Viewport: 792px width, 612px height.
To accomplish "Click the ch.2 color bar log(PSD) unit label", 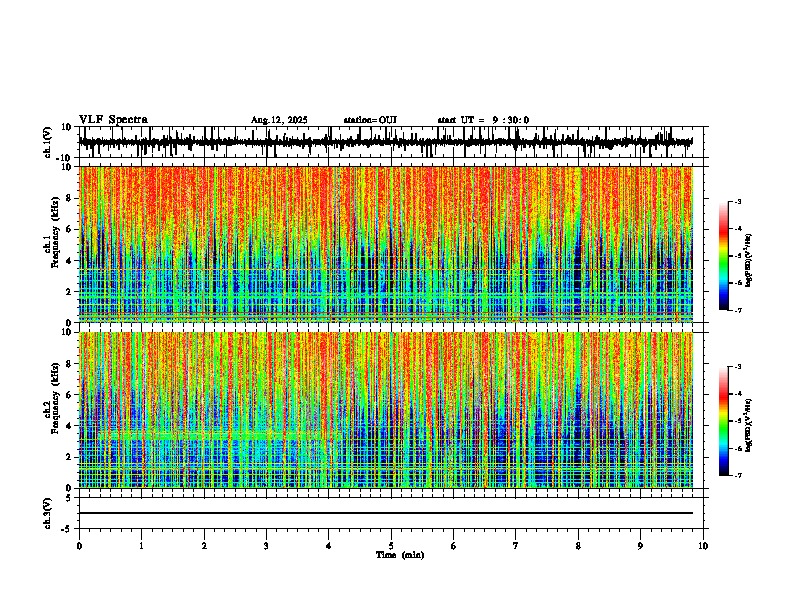I will click(749, 426).
